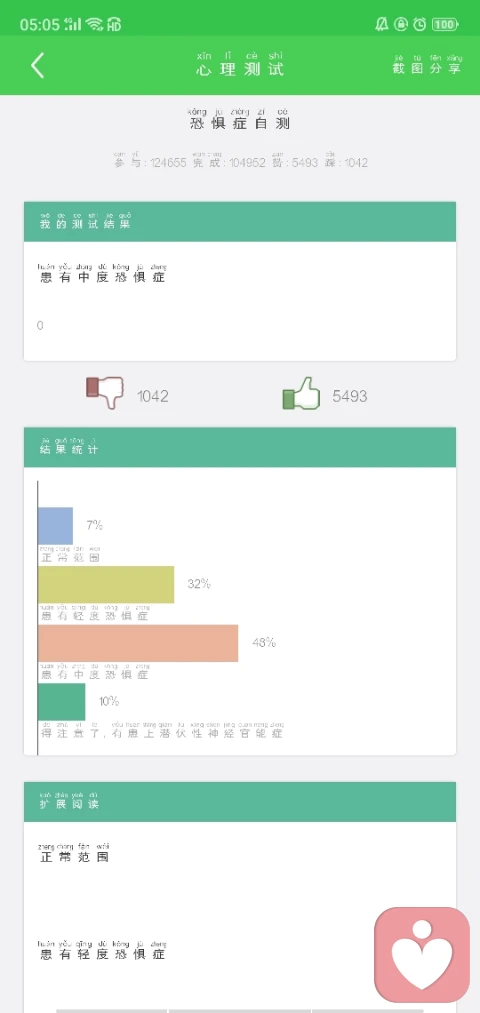Tap the rotation lock status icon
This screenshot has width=480, height=1013.
click(401, 25)
